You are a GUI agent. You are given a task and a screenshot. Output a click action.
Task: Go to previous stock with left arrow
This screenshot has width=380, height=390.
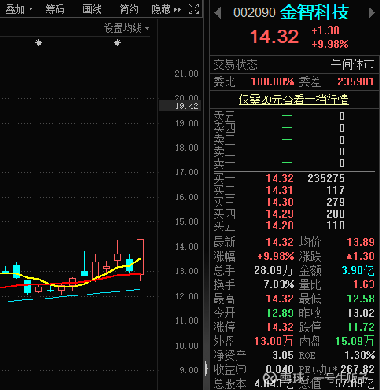point(218,14)
